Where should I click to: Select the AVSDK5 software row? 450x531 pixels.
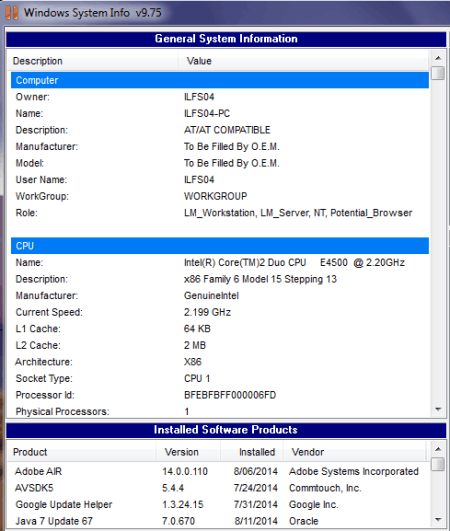click(218, 488)
